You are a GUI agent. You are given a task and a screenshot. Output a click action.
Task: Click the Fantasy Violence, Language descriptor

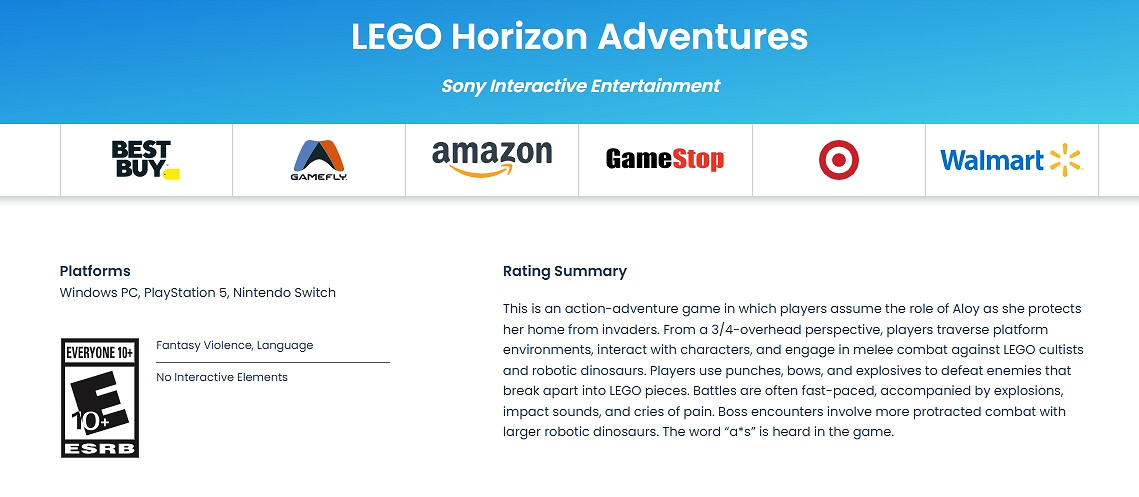235,345
